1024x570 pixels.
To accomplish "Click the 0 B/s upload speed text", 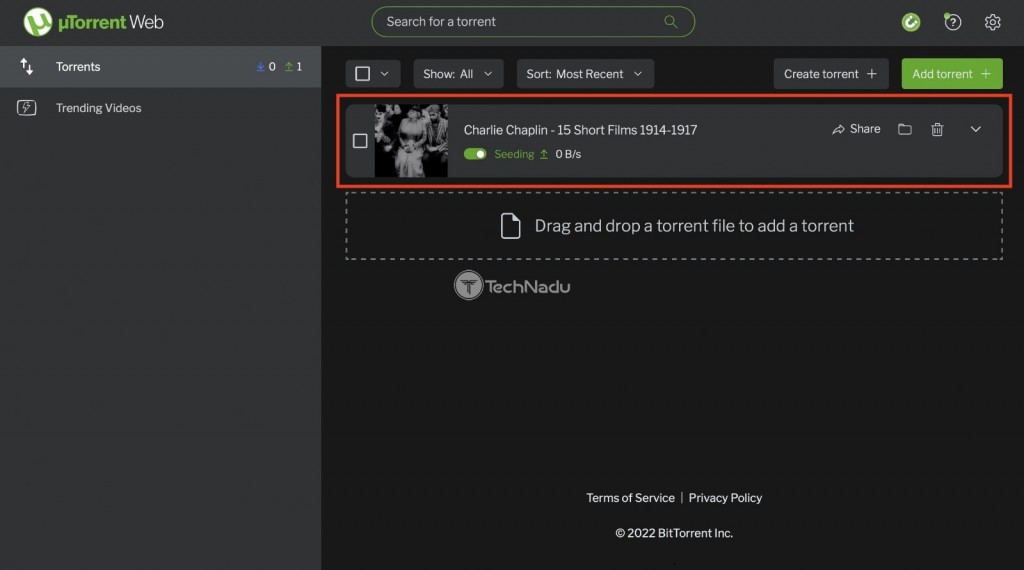I will pos(568,154).
